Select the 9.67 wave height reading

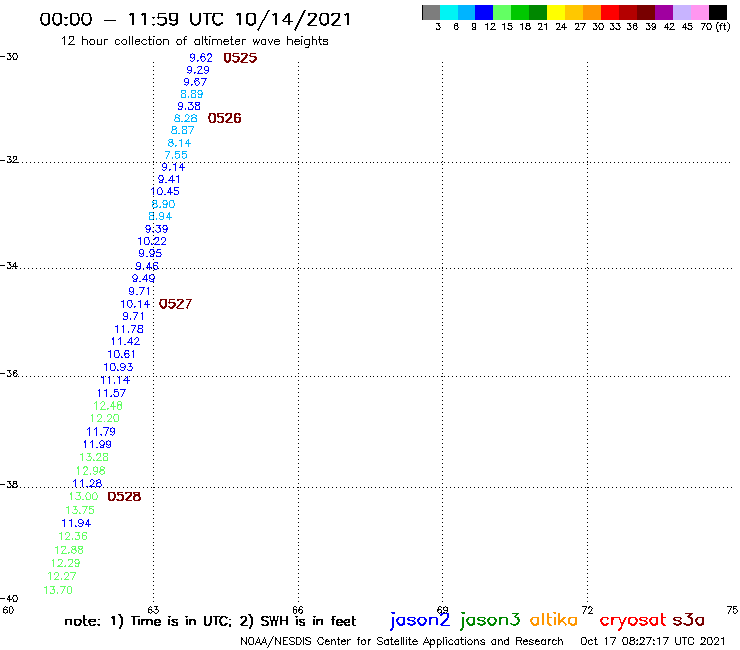[195, 82]
